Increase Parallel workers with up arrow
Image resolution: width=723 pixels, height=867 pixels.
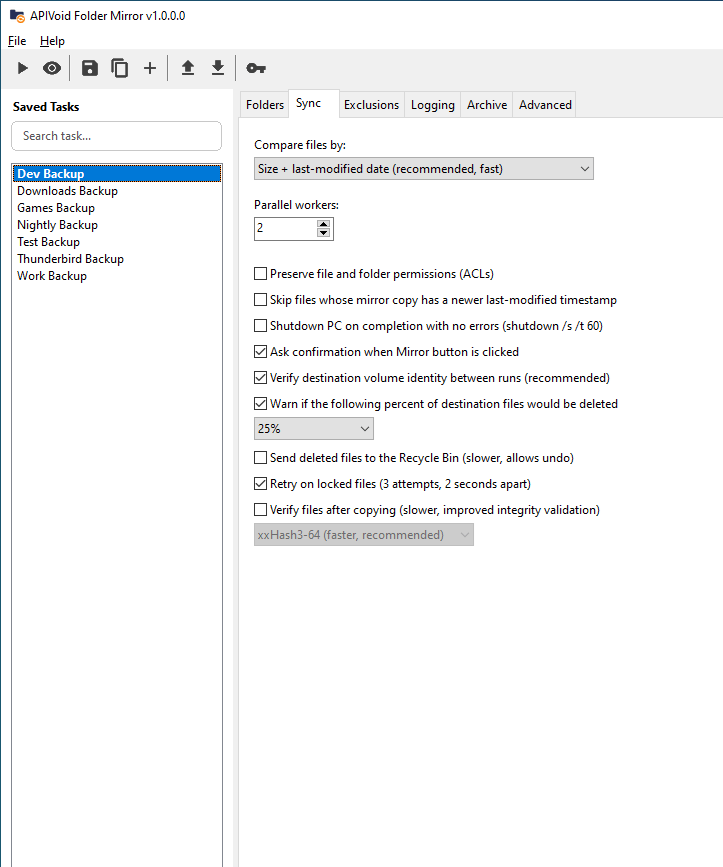tap(324, 223)
